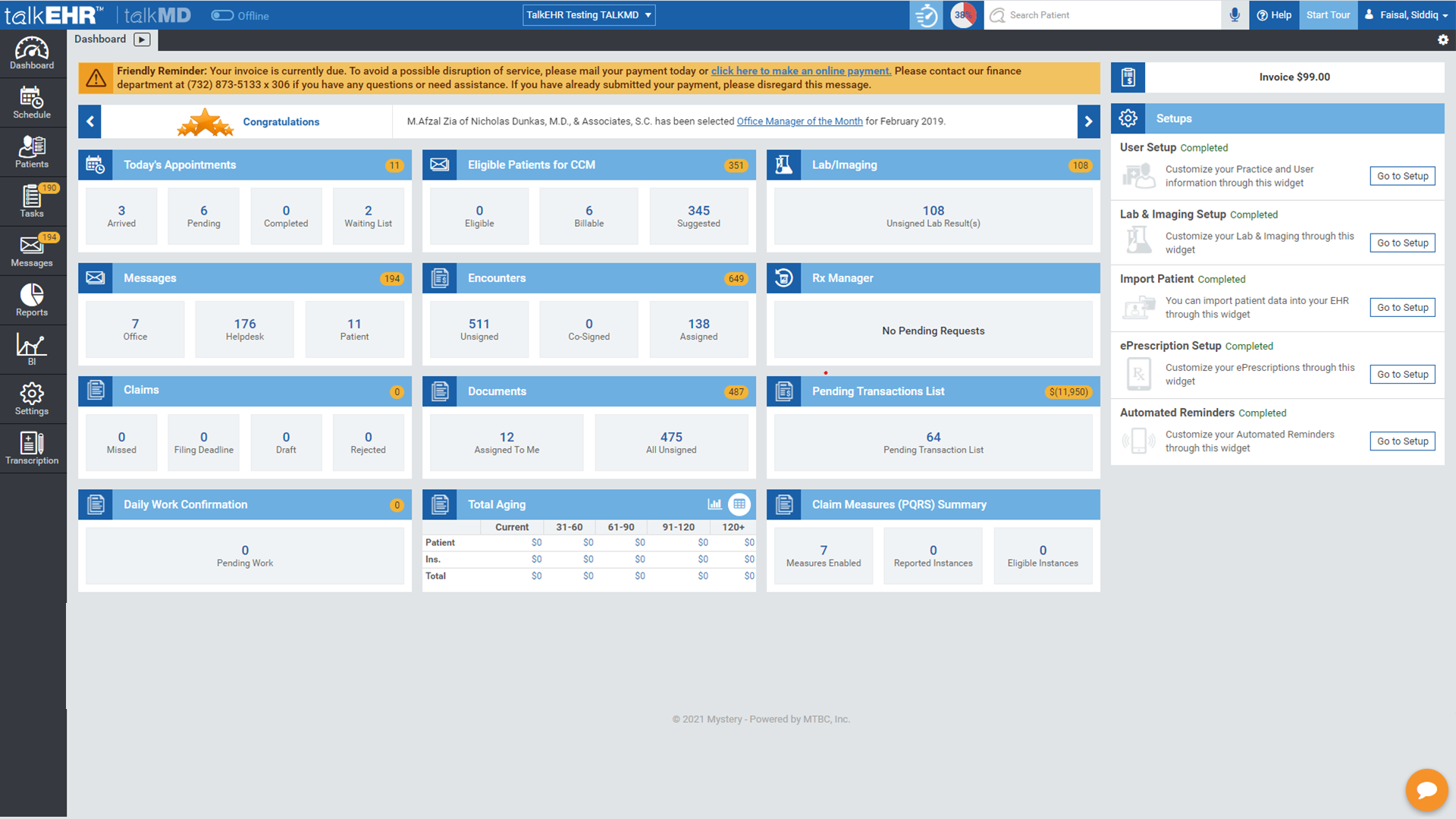The height and width of the screenshot is (819, 1456).
Task: Open the TalkEHR Testing TALKMD practice dropdown
Action: 588,15
